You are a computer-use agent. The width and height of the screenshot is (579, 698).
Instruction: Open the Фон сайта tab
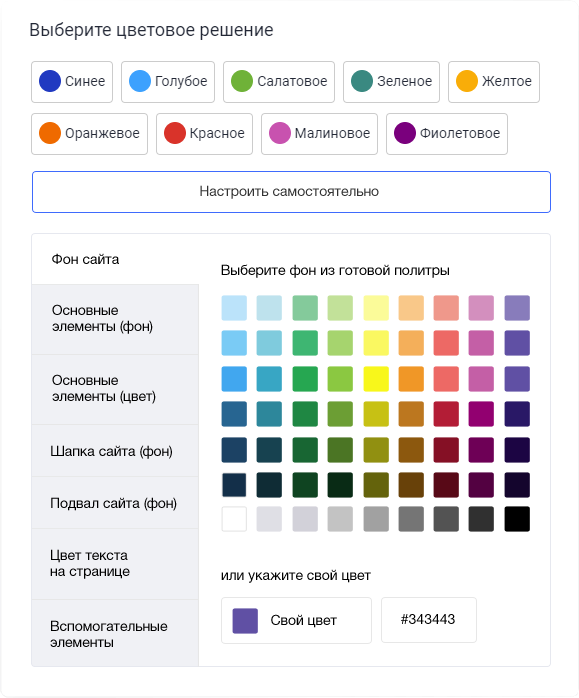pos(115,259)
